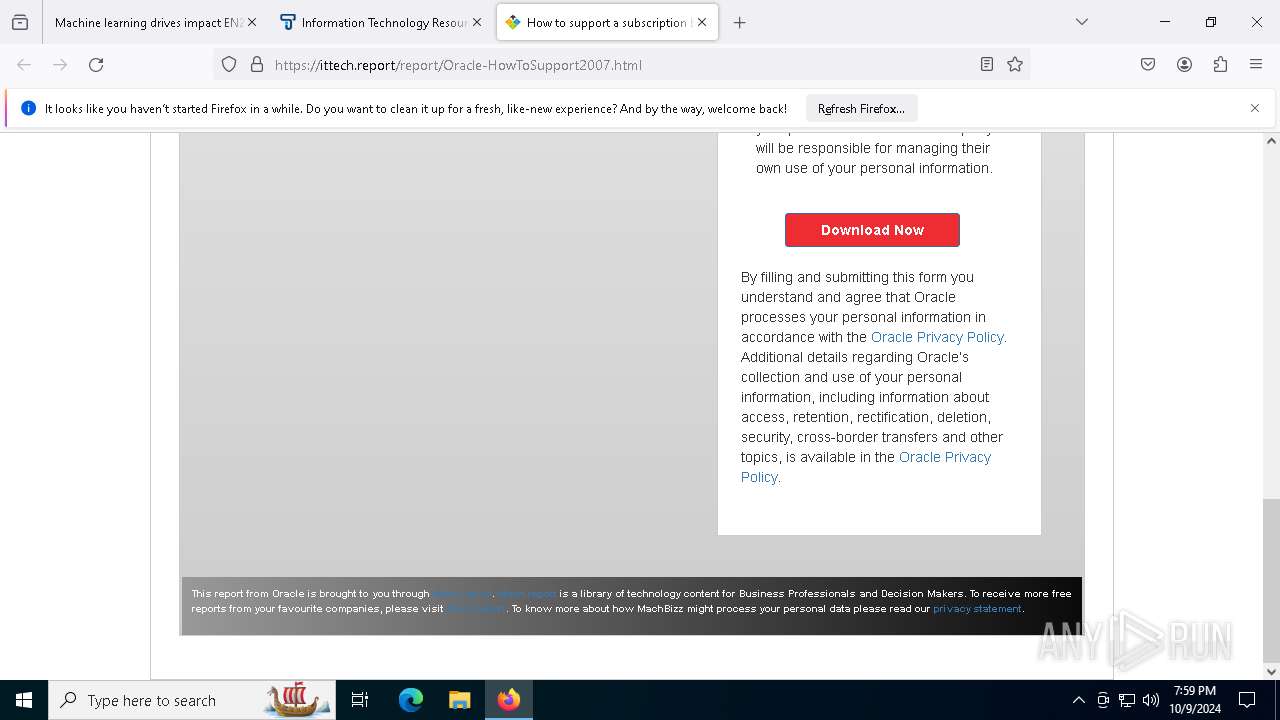Open the Windows Start menu
Viewport: 1280px width, 720px height.
point(24,700)
